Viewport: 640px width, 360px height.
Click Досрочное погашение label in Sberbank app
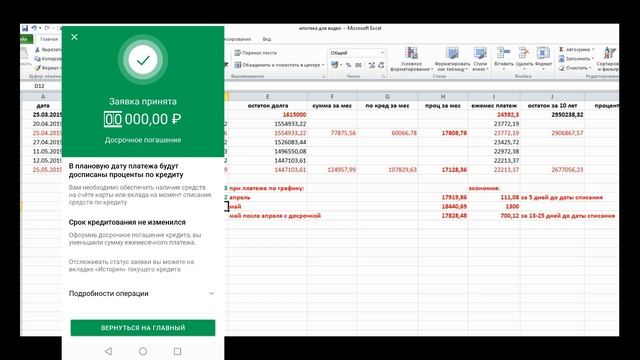pos(143,140)
